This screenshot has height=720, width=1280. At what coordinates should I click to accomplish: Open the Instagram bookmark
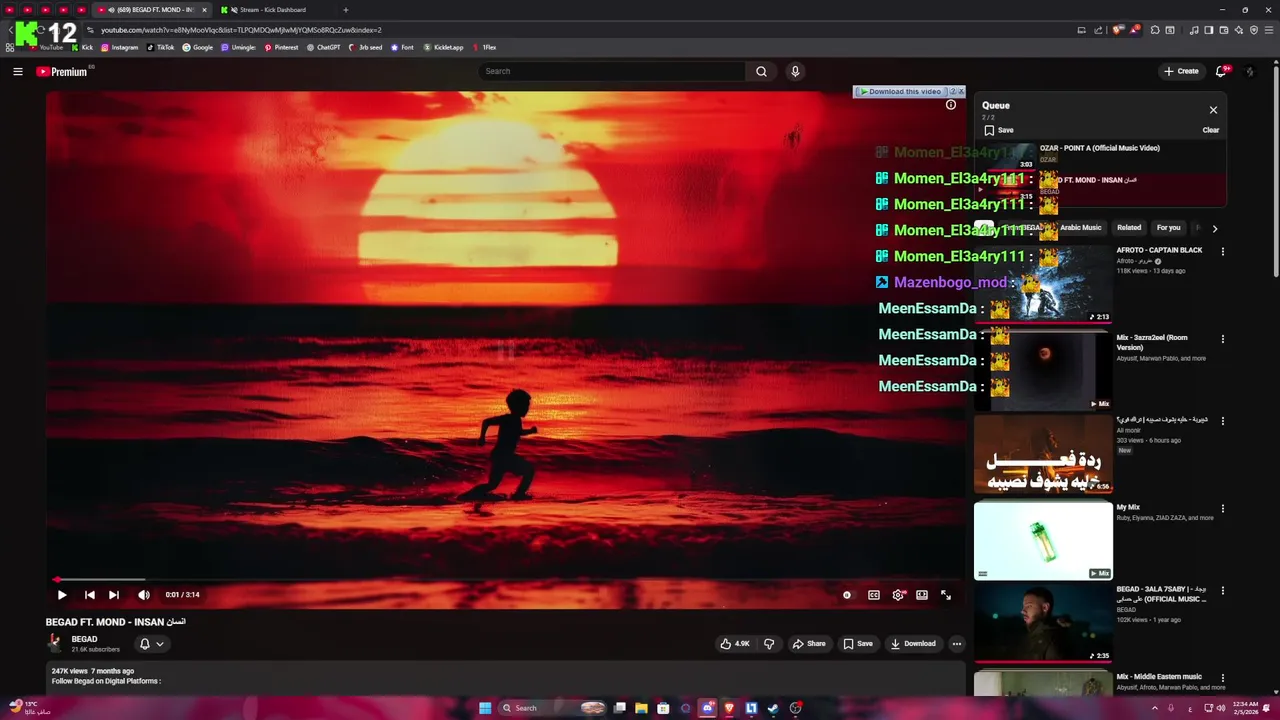click(119, 47)
